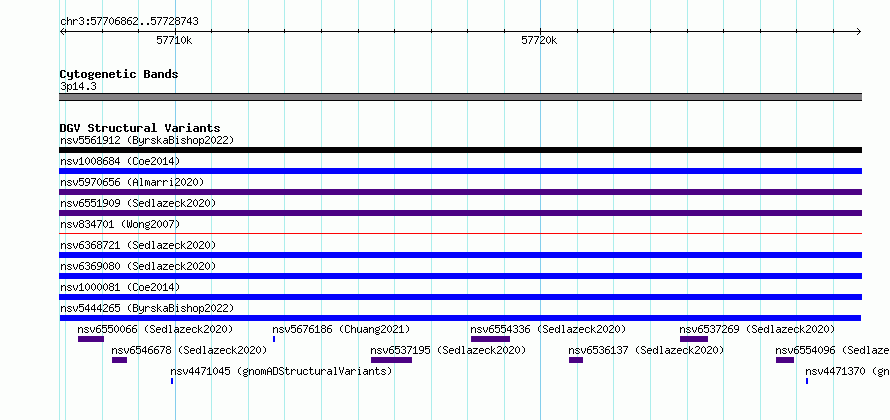Click the 57710k ruler position
This screenshot has width=890, height=420.
[174, 40]
